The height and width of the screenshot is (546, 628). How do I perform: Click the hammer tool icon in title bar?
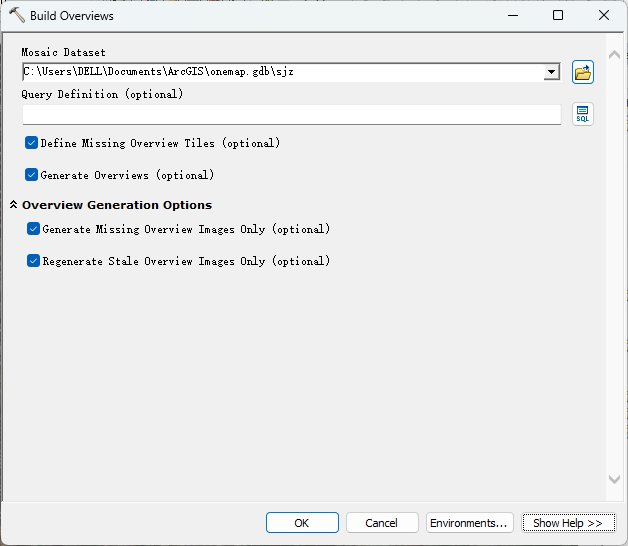pyautogui.click(x=16, y=15)
